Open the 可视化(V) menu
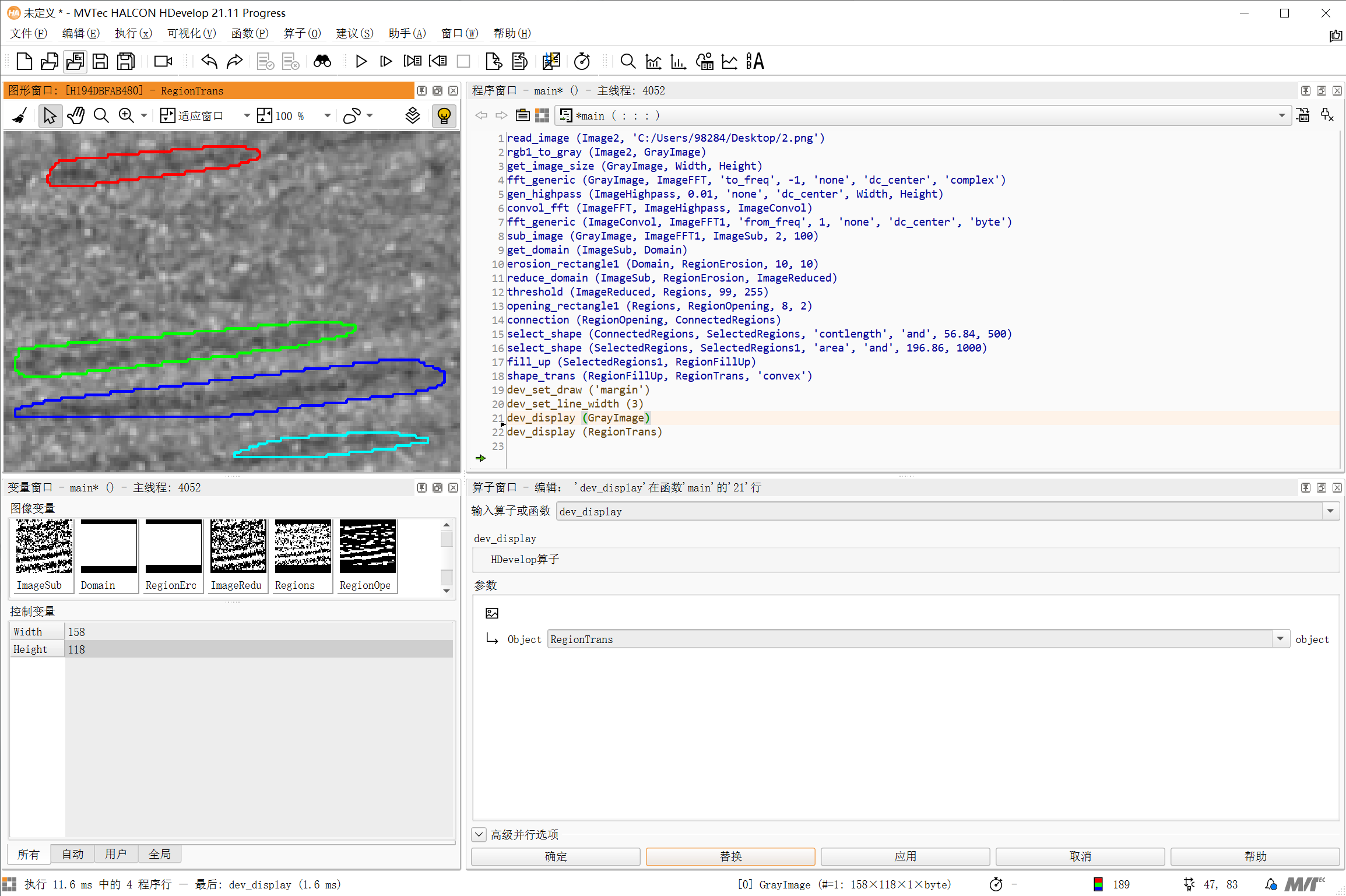This screenshot has height=896, width=1346. coord(192,33)
